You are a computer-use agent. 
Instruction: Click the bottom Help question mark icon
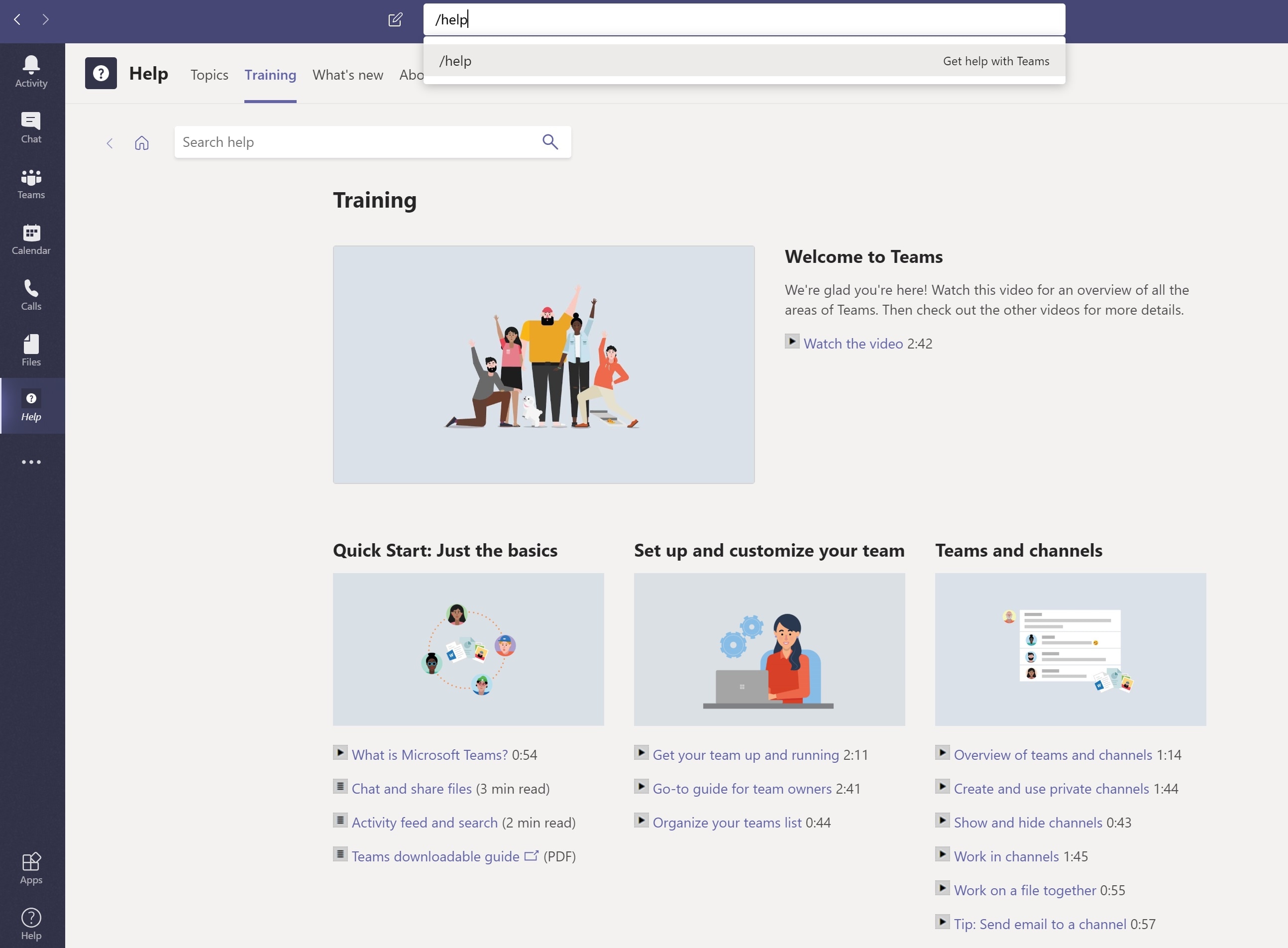[x=31, y=923]
